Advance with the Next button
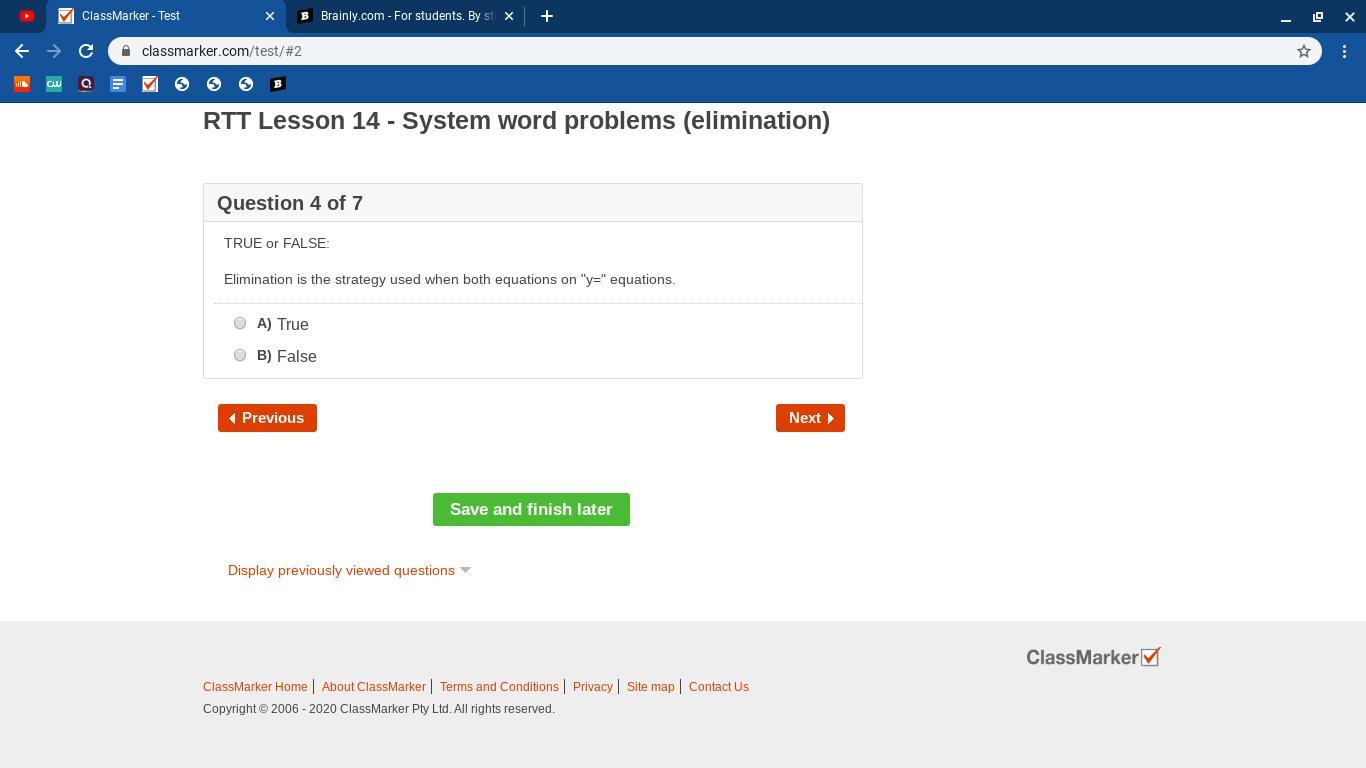Screen dimensions: 1366x768 pos(810,418)
